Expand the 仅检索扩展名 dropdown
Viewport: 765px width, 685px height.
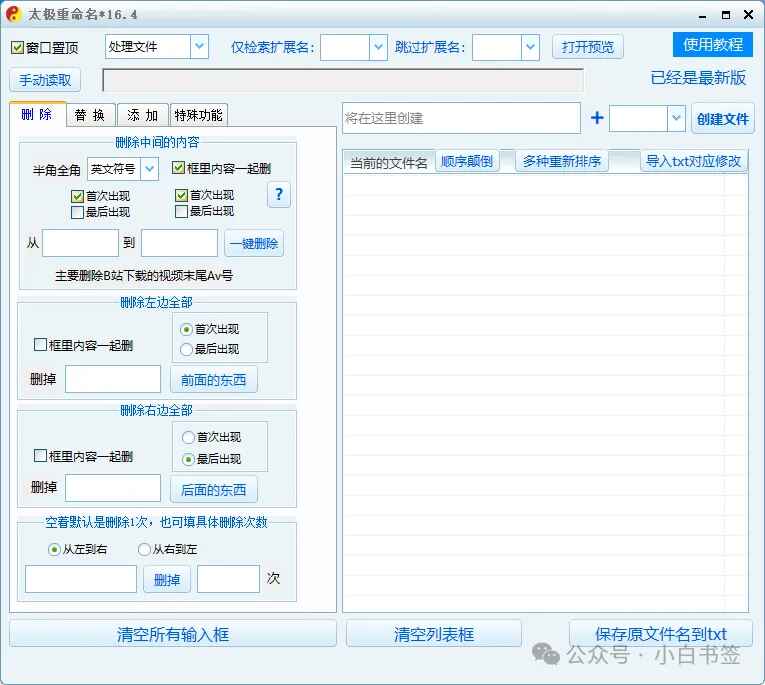(378, 47)
